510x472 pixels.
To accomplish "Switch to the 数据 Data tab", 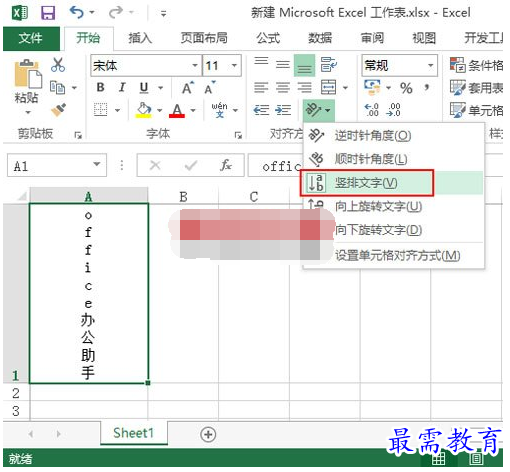I will coord(320,38).
